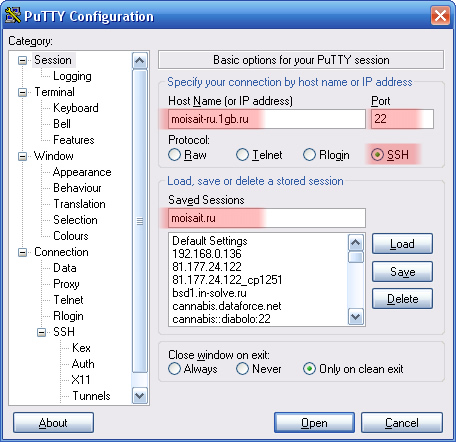
Task: Click category tree scroll up arrow
Action: pyautogui.click(x=139, y=61)
